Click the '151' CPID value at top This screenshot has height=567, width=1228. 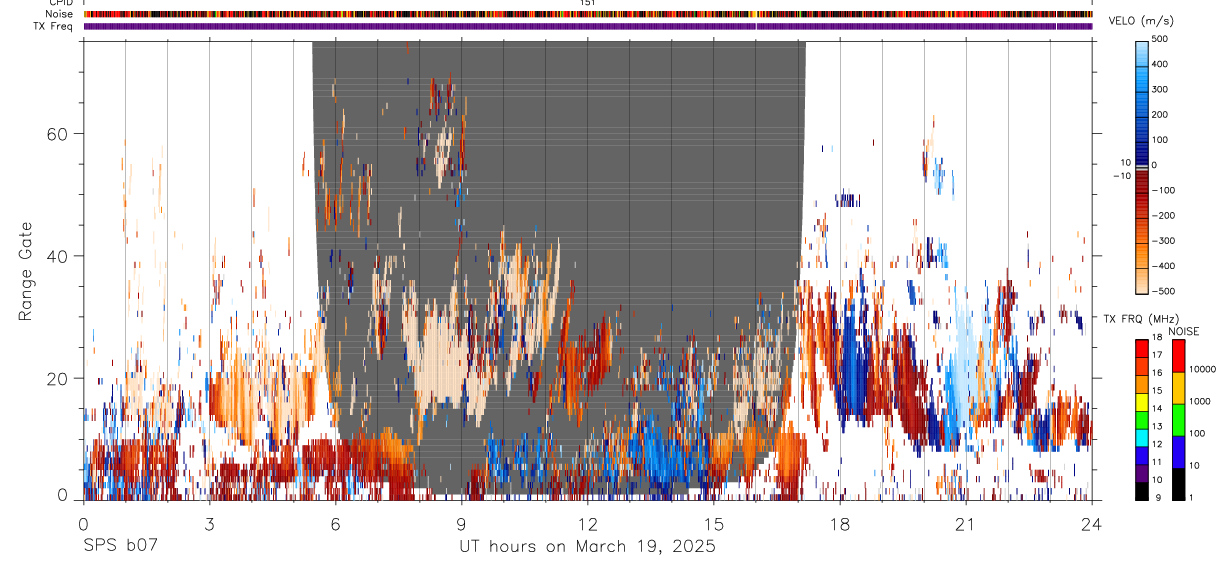click(x=588, y=3)
